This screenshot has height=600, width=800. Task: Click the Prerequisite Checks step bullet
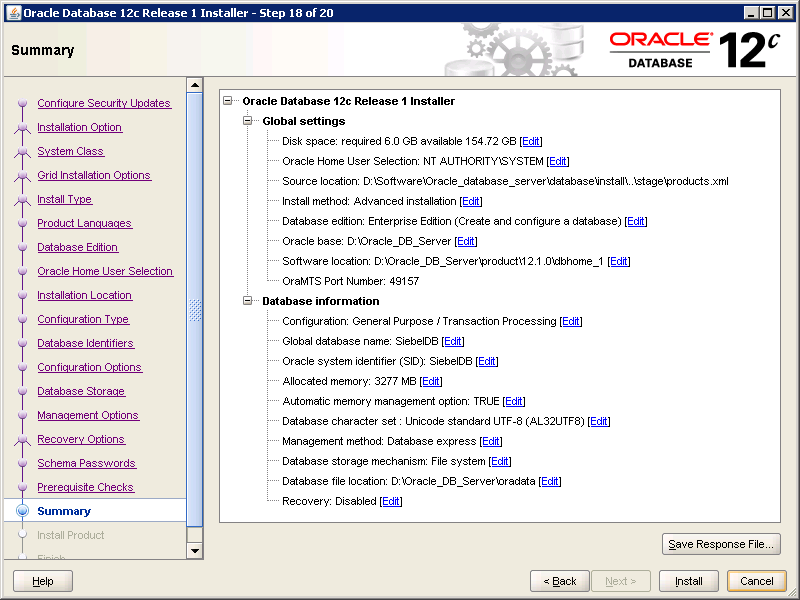pos(22,487)
